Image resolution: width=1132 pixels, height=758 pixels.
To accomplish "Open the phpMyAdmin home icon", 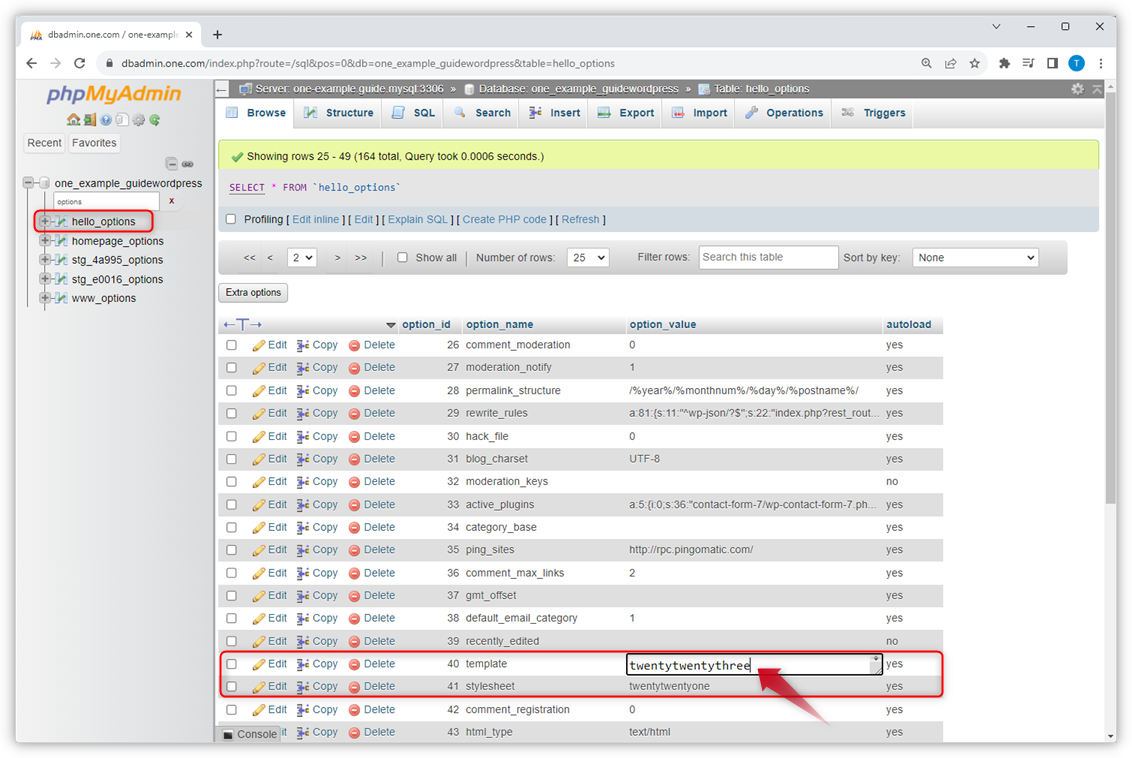I will (x=74, y=119).
